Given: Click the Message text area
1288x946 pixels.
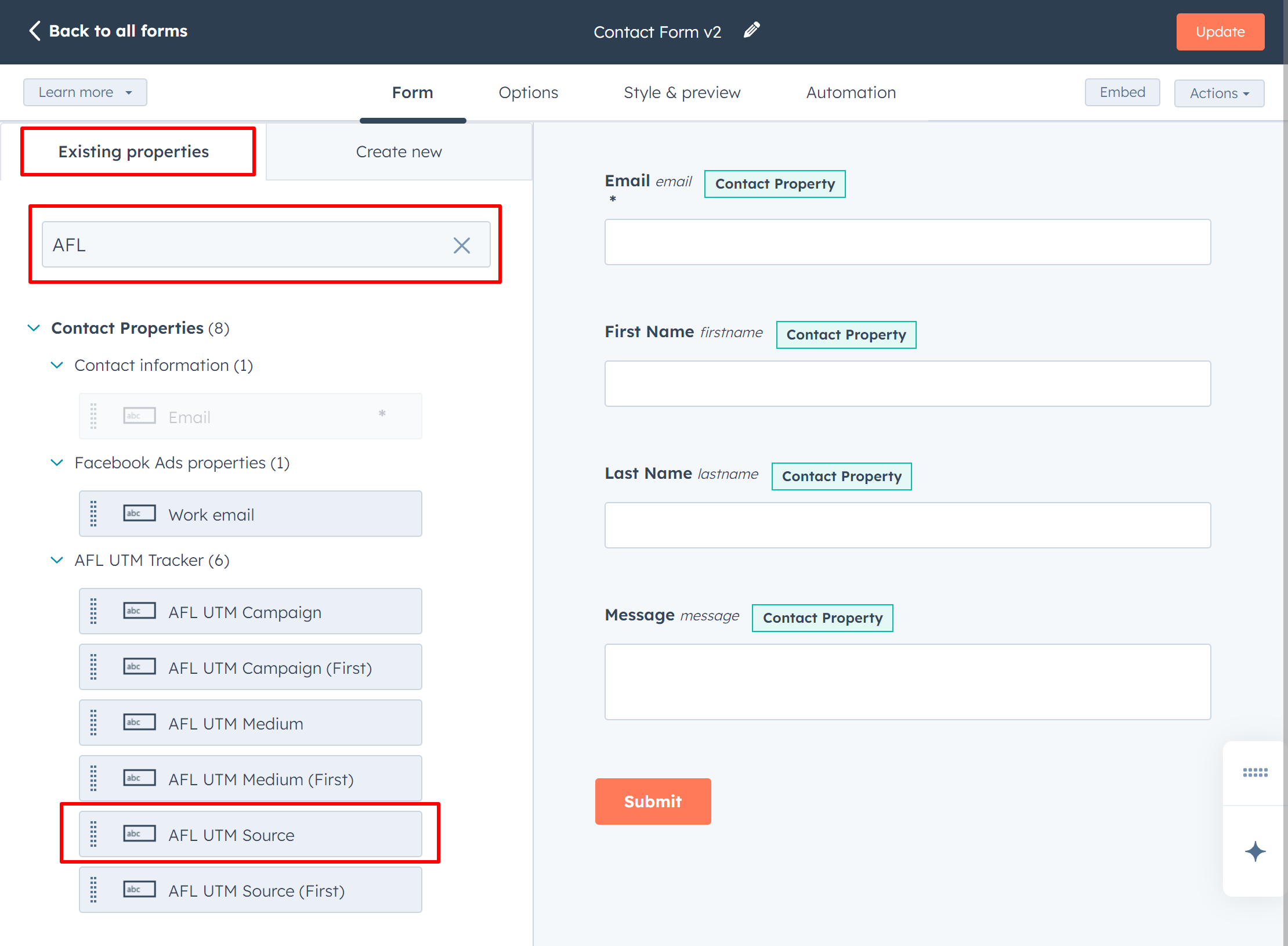Looking at the screenshot, I should [907, 682].
